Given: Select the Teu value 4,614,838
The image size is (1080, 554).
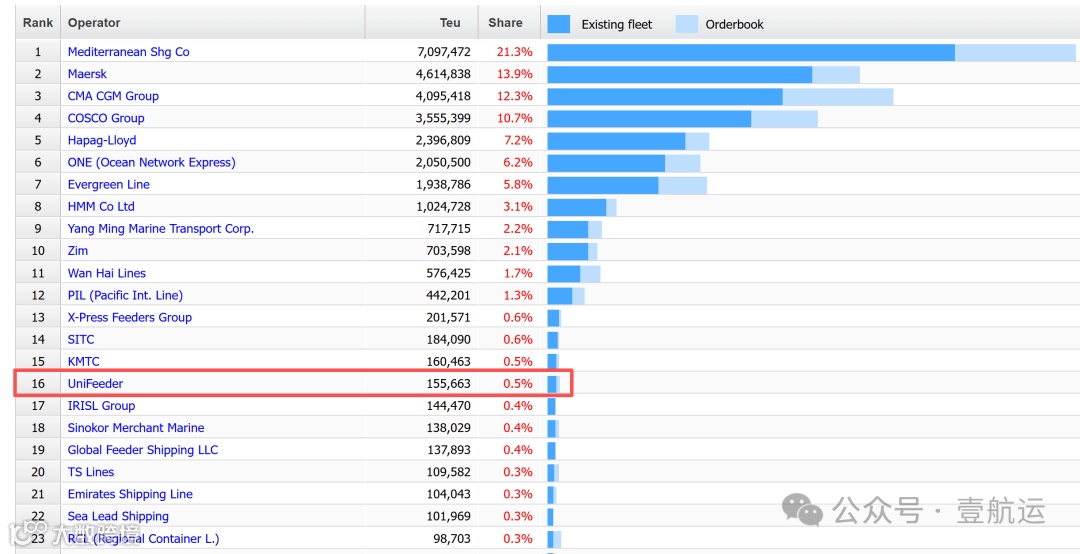Looking at the screenshot, I should click(444, 74).
